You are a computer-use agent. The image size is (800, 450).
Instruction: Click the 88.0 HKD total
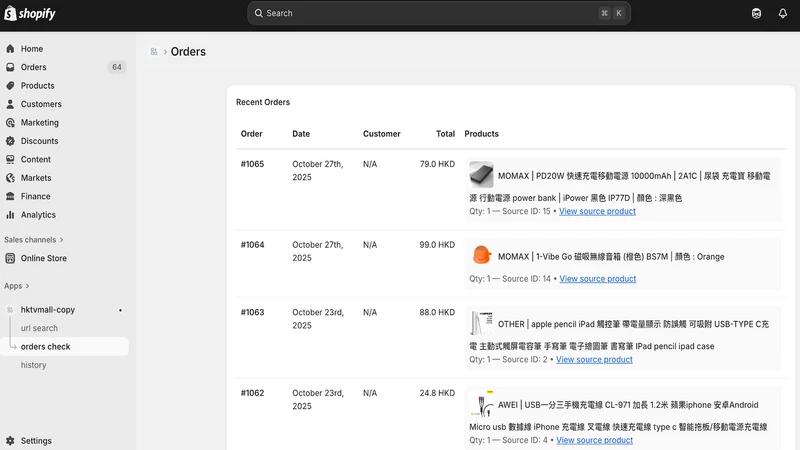tap(437, 312)
